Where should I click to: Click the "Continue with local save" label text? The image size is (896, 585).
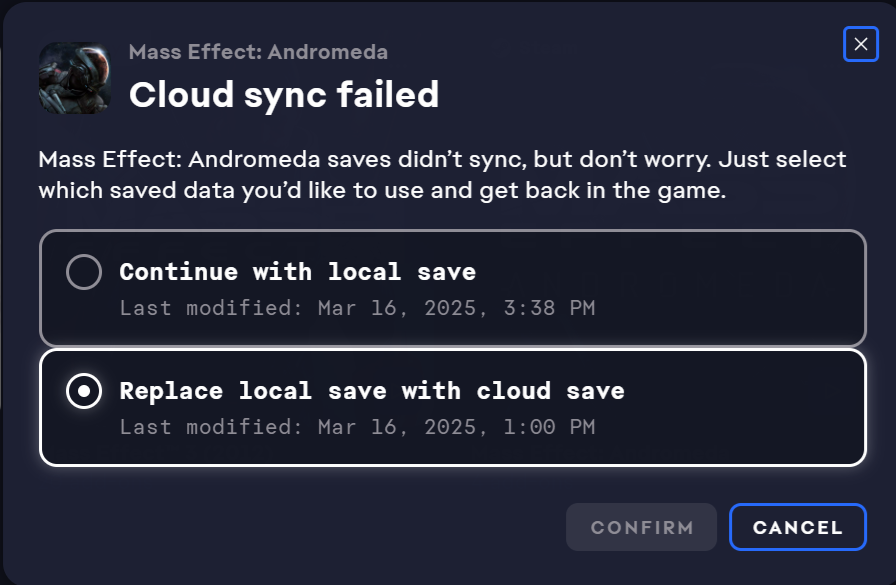tap(297, 272)
